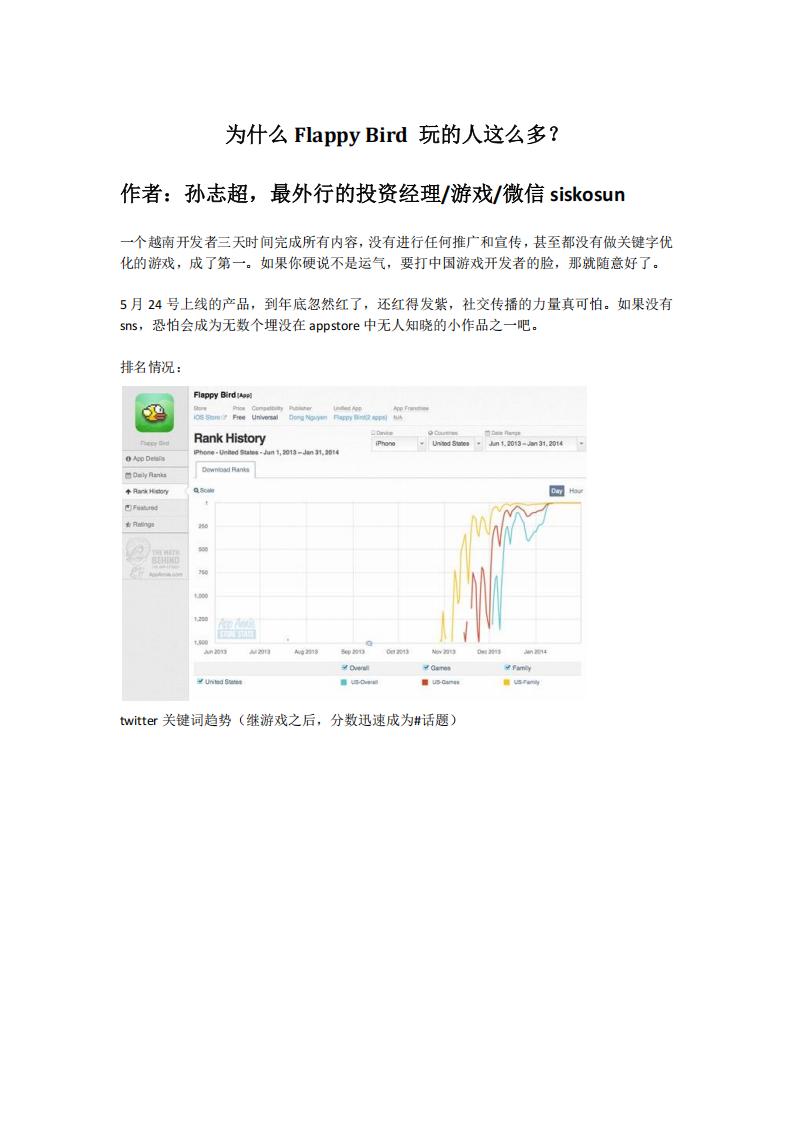Toggle the Overall checkbox

coord(345,667)
